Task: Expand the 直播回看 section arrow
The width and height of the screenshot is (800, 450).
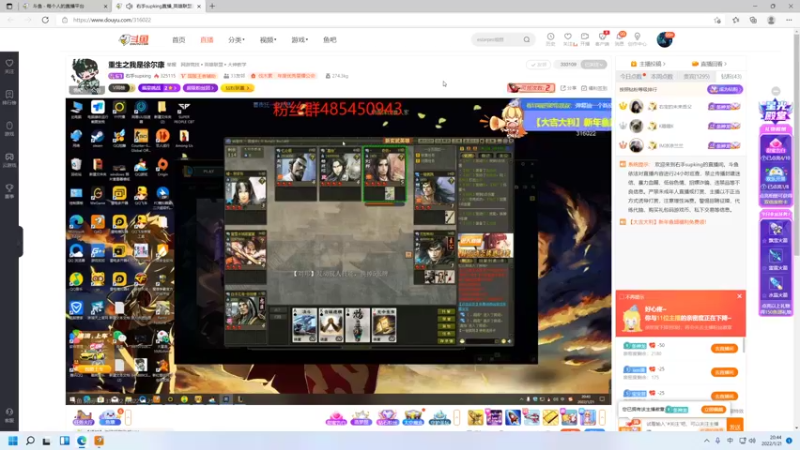Action: tap(725, 64)
